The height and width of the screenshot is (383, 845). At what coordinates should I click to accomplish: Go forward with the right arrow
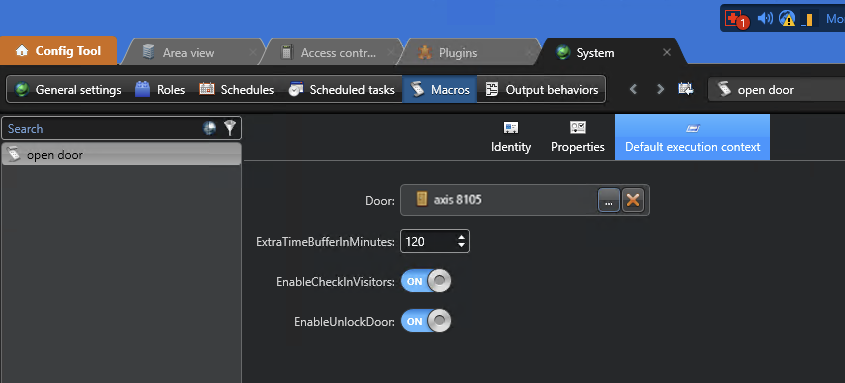coord(660,89)
